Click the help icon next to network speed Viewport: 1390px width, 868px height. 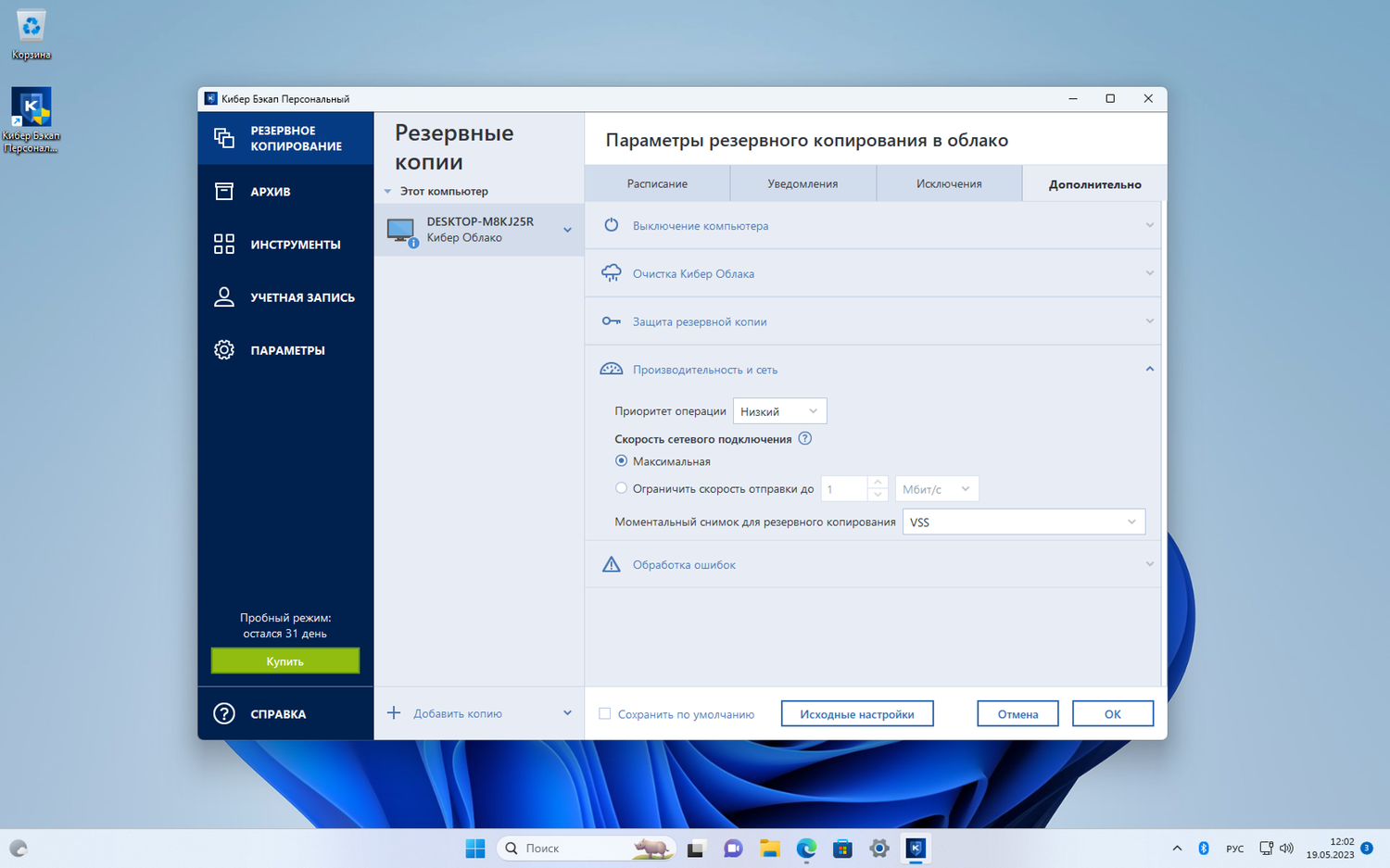(805, 438)
